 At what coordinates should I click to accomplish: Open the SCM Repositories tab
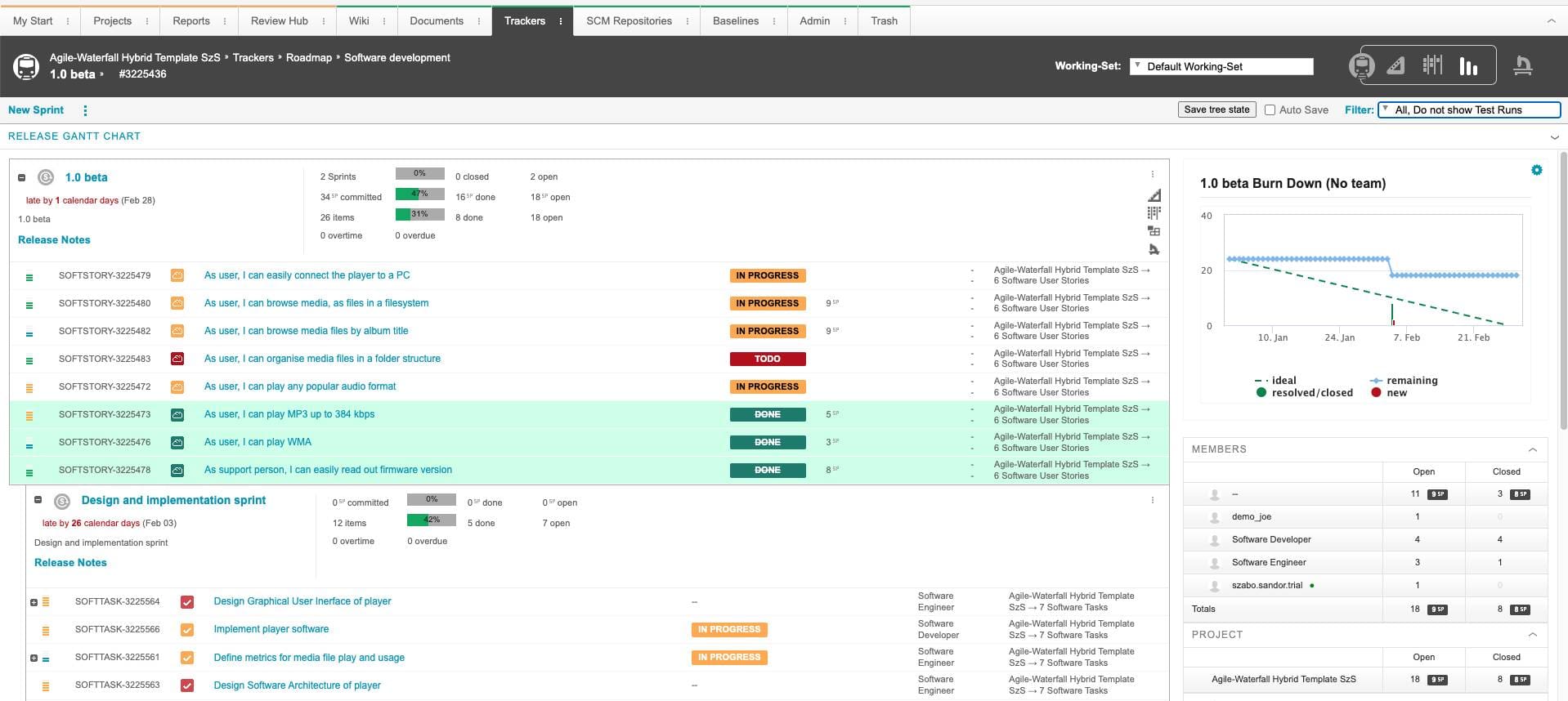tap(629, 21)
